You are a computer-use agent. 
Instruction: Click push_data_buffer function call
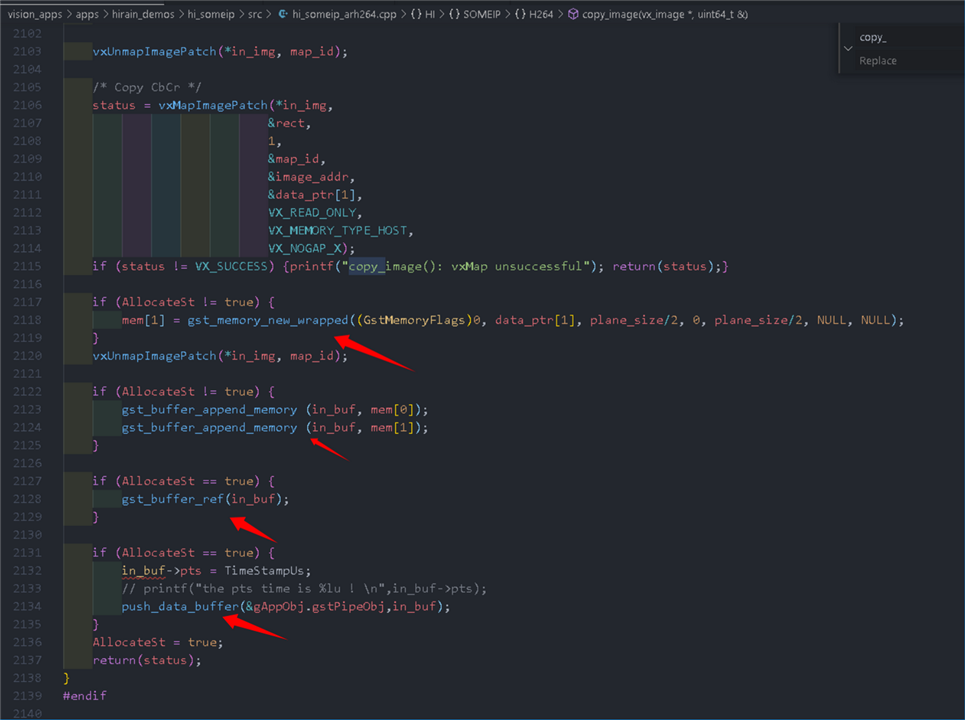[x=180, y=606]
